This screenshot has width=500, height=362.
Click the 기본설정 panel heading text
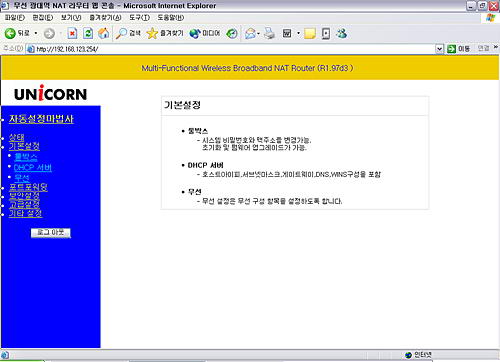[182, 105]
